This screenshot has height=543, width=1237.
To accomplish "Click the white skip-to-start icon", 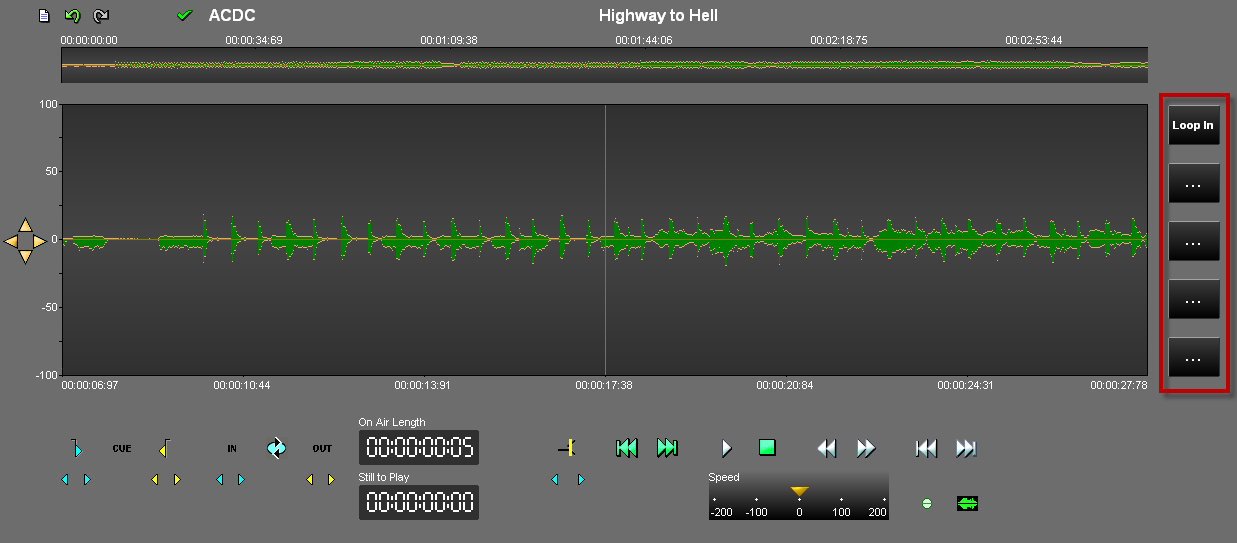I will click(x=926, y=448).
